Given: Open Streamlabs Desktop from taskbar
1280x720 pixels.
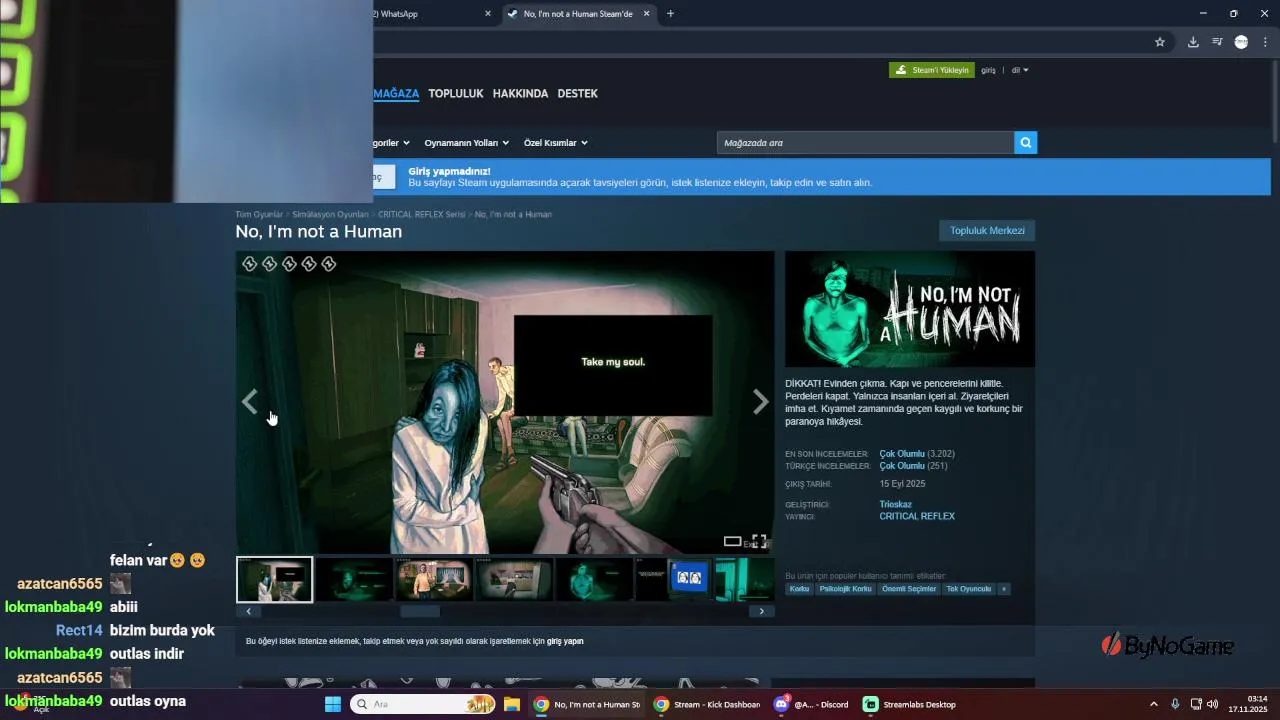Looking at the screenshot, I should [910, 704].
